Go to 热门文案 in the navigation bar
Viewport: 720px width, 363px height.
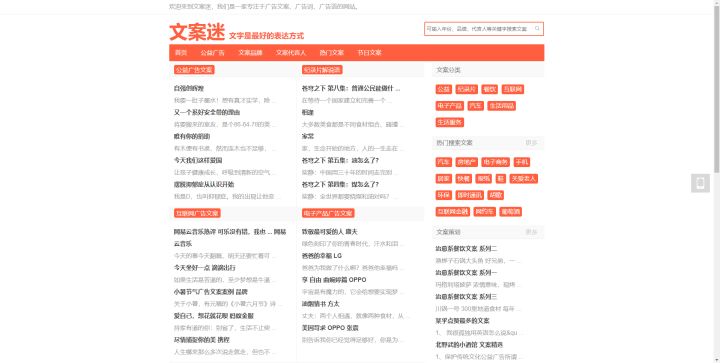click(x=332, y=52)
